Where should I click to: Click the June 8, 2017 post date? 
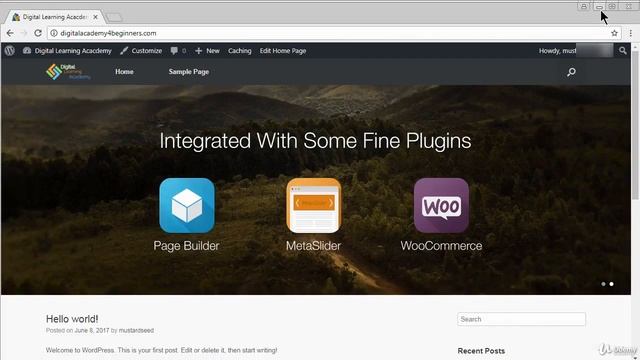coord(92,330)
